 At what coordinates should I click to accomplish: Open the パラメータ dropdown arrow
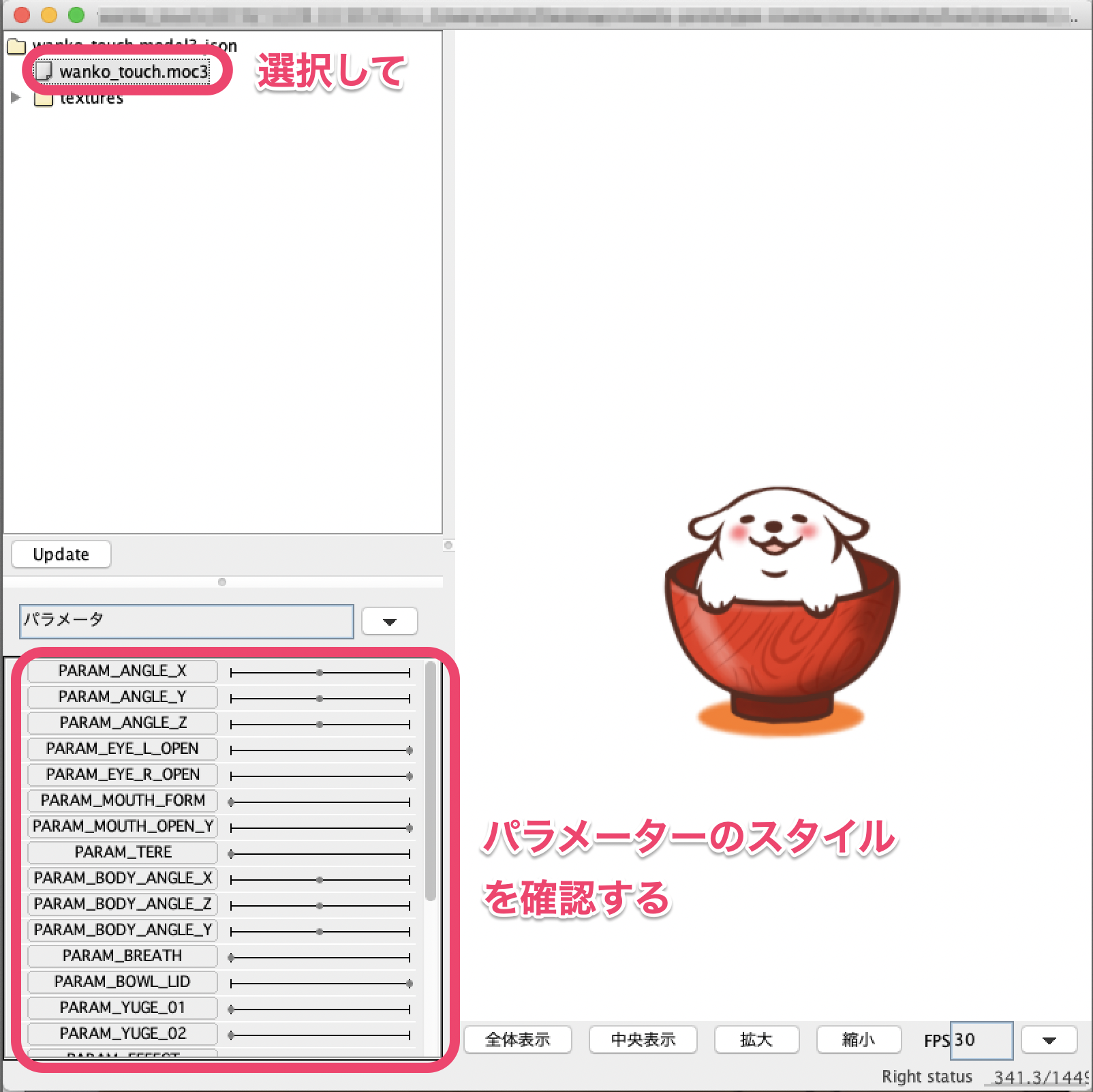pos(389,621)
